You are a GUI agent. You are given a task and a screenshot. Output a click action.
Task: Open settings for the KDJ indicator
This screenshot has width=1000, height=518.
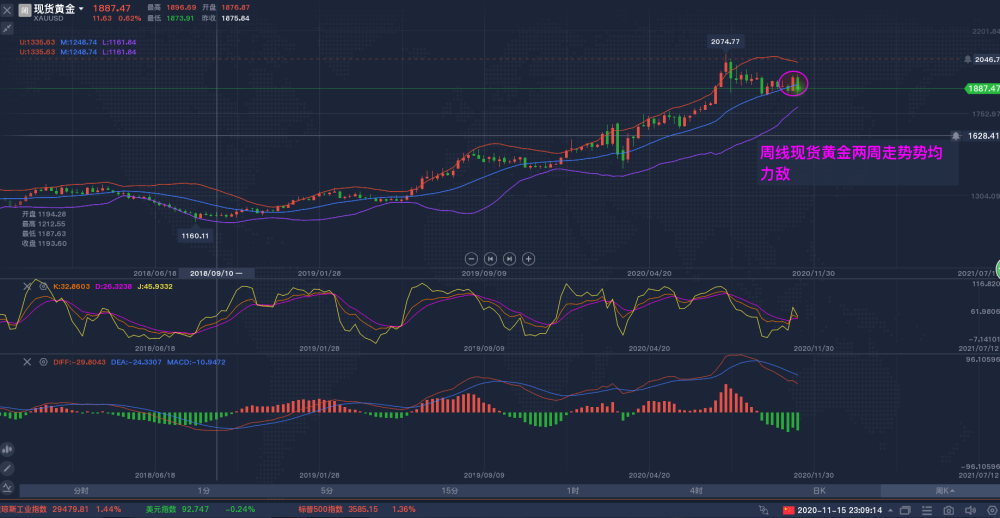tap(43, 286)
